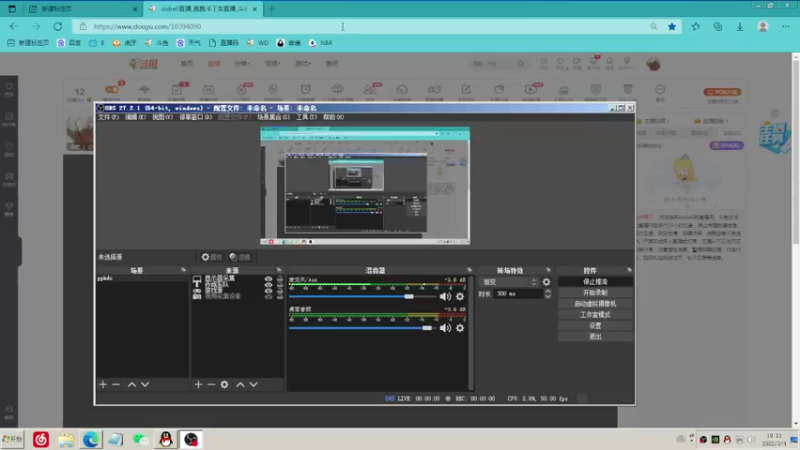Open OBS 设置 settings
The width and height of the screenshot is (800, 450).
tap(595, 326)
